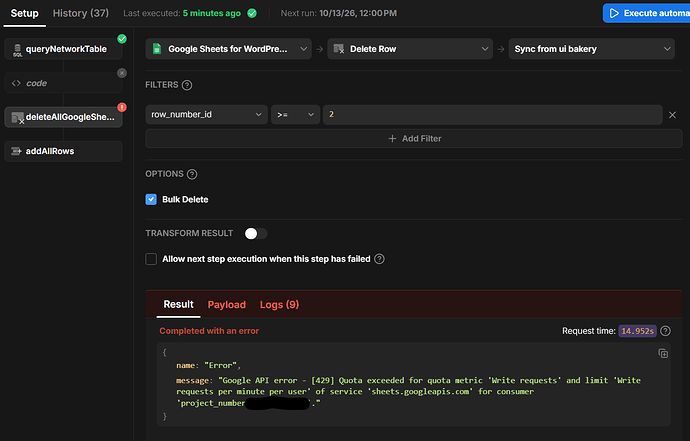The height and width of the screenshot is (441, 690).
Task: Select the code step in sidebar
Action: [x=63, y=83]
